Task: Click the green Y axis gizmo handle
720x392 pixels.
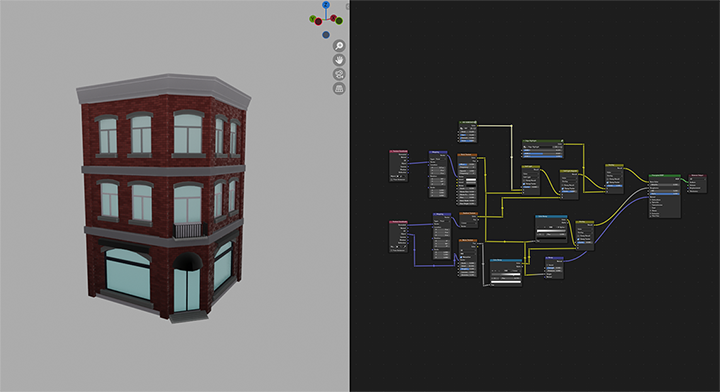Action: pos(313,19)
